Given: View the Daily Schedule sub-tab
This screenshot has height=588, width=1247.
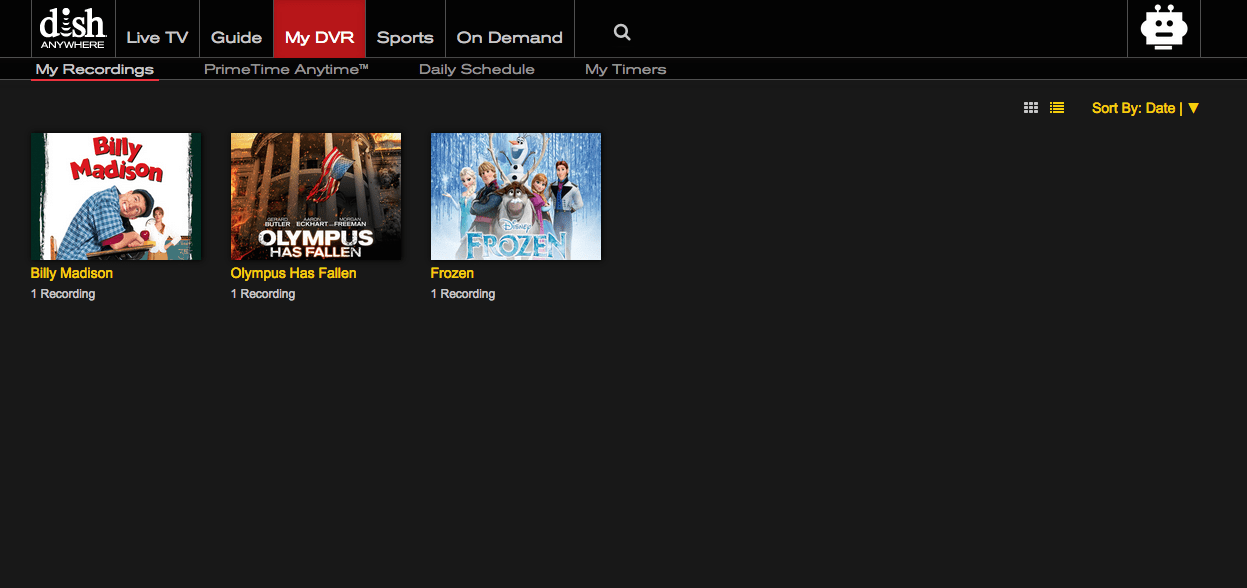Looking at the screenshot, I should coord(477,69).
